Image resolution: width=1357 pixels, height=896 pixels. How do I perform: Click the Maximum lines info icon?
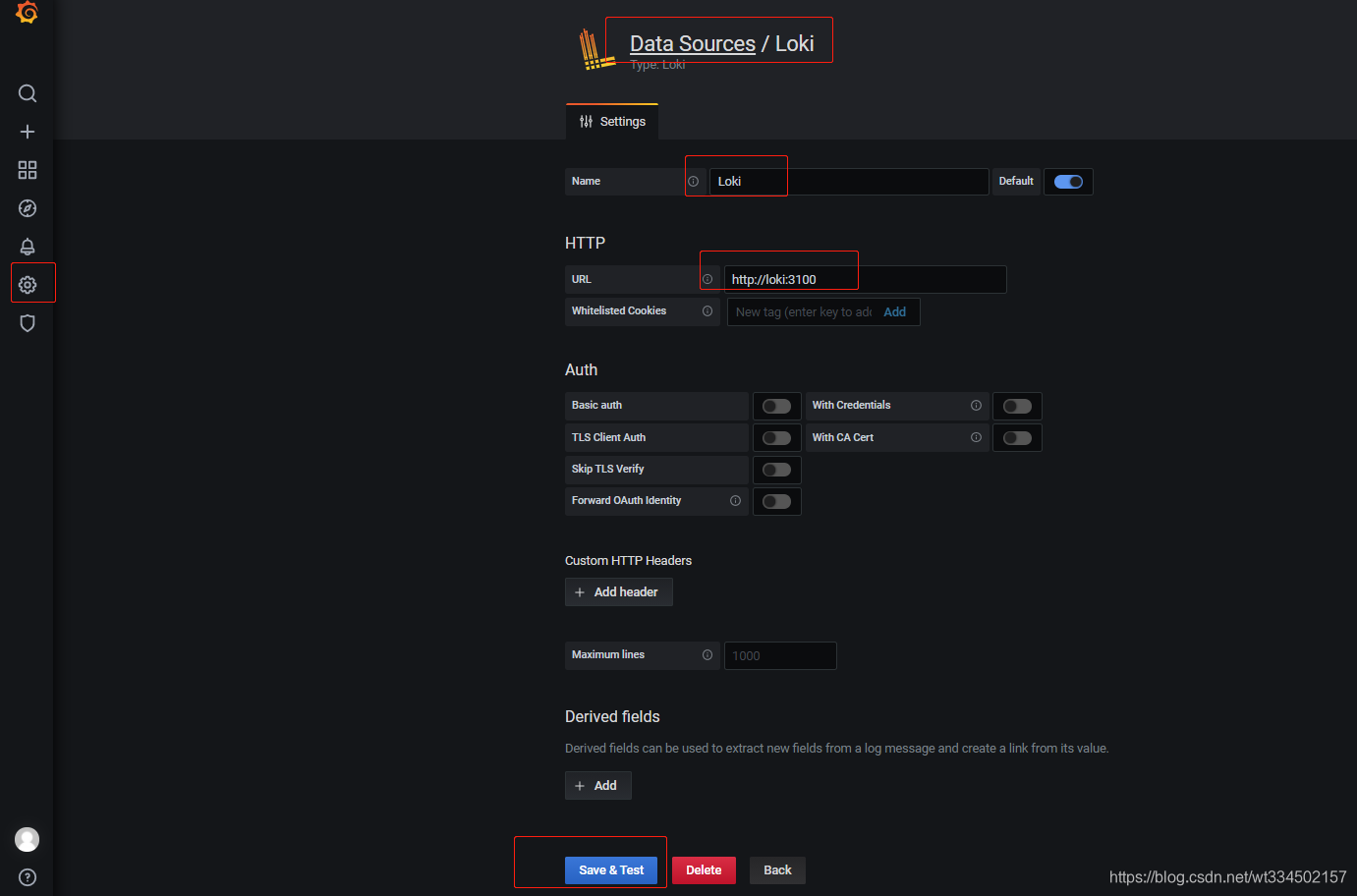[707, 655]
